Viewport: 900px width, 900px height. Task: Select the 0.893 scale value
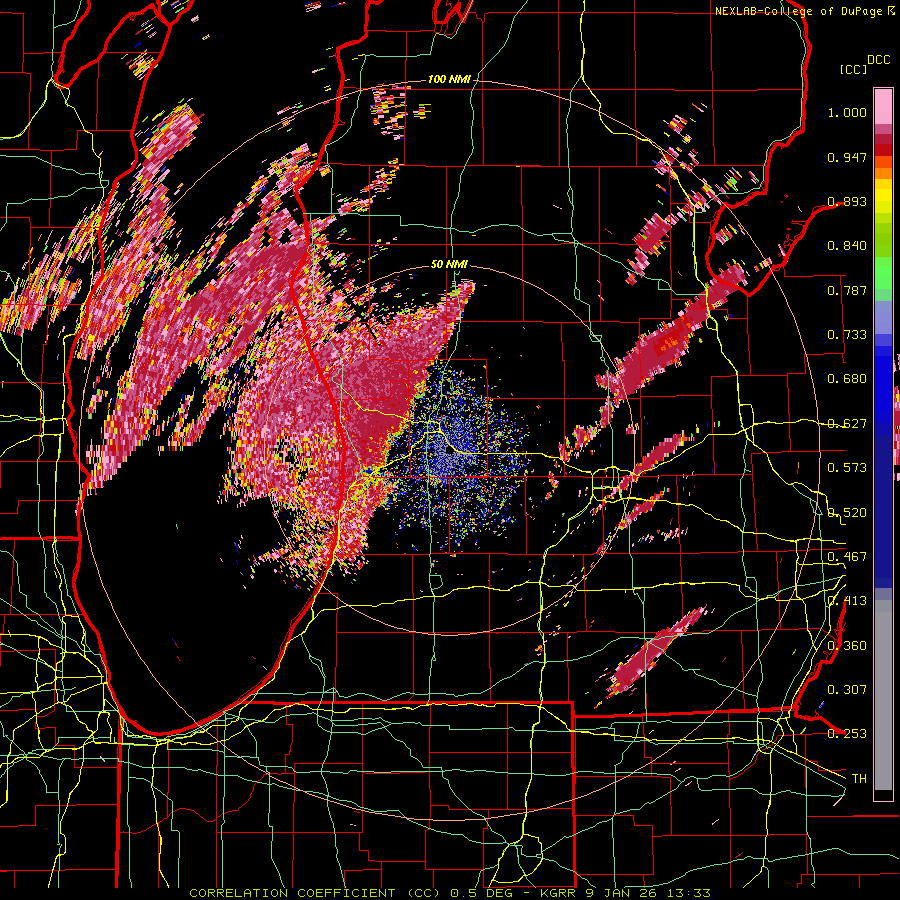(x=847, y=201)
